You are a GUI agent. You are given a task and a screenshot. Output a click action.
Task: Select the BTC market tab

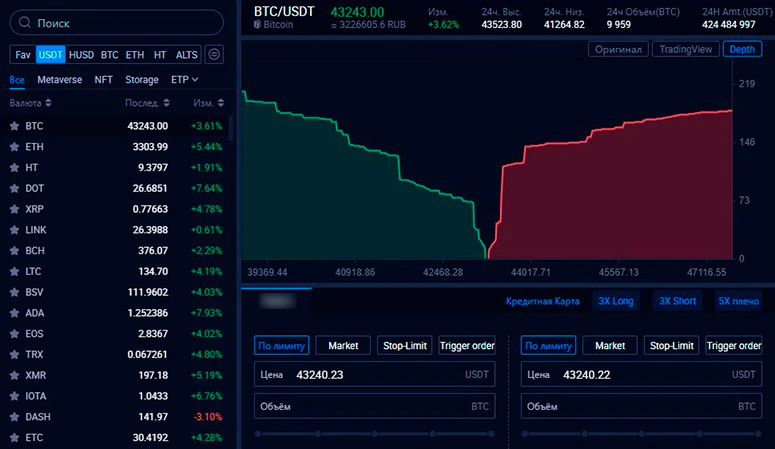click(x=110, y=54)
